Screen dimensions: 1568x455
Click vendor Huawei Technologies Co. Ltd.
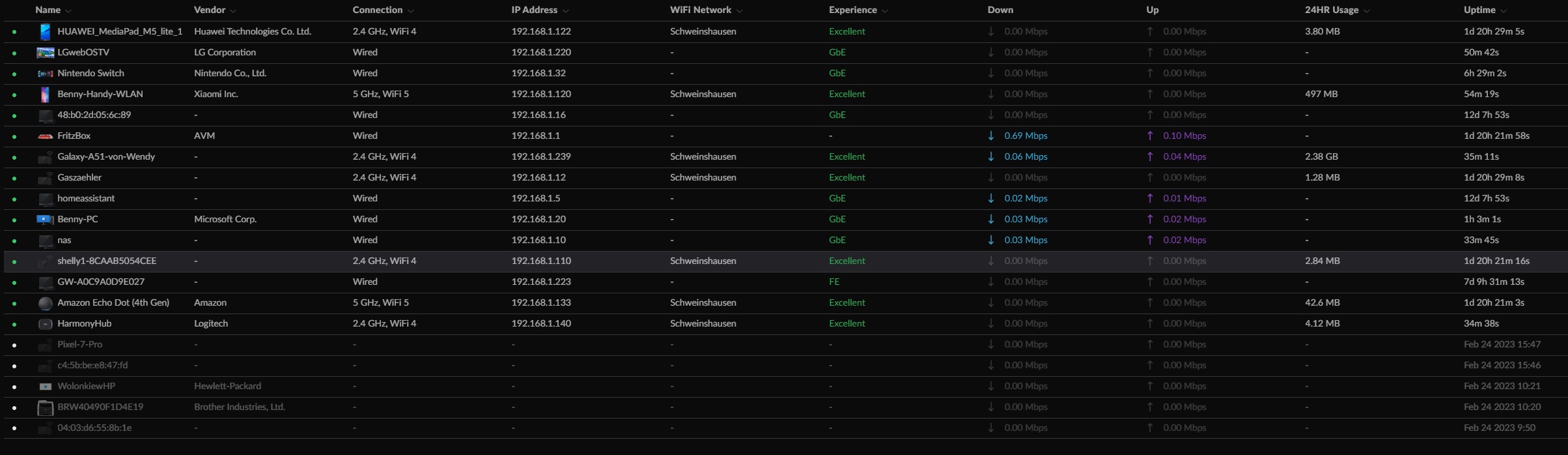coord(253,31)
